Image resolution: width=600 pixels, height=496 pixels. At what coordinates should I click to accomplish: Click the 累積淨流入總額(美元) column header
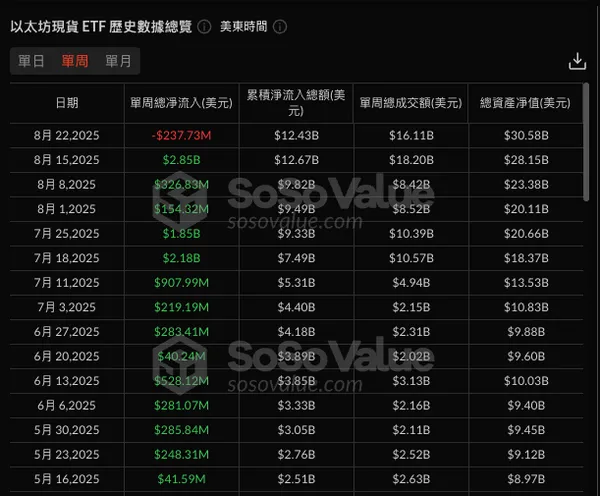pyautogui.click(x=296, y=103)
